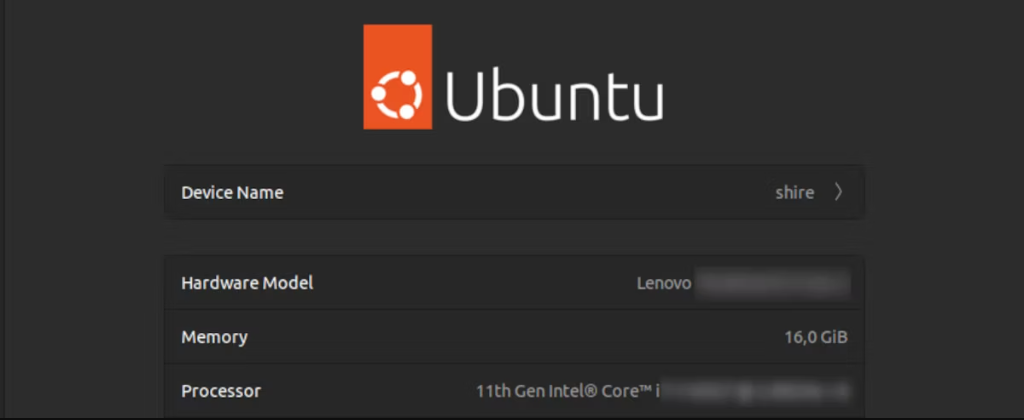Open the Device Name chevron arrow
This screenshot has height=420, width=1024.
838,192
